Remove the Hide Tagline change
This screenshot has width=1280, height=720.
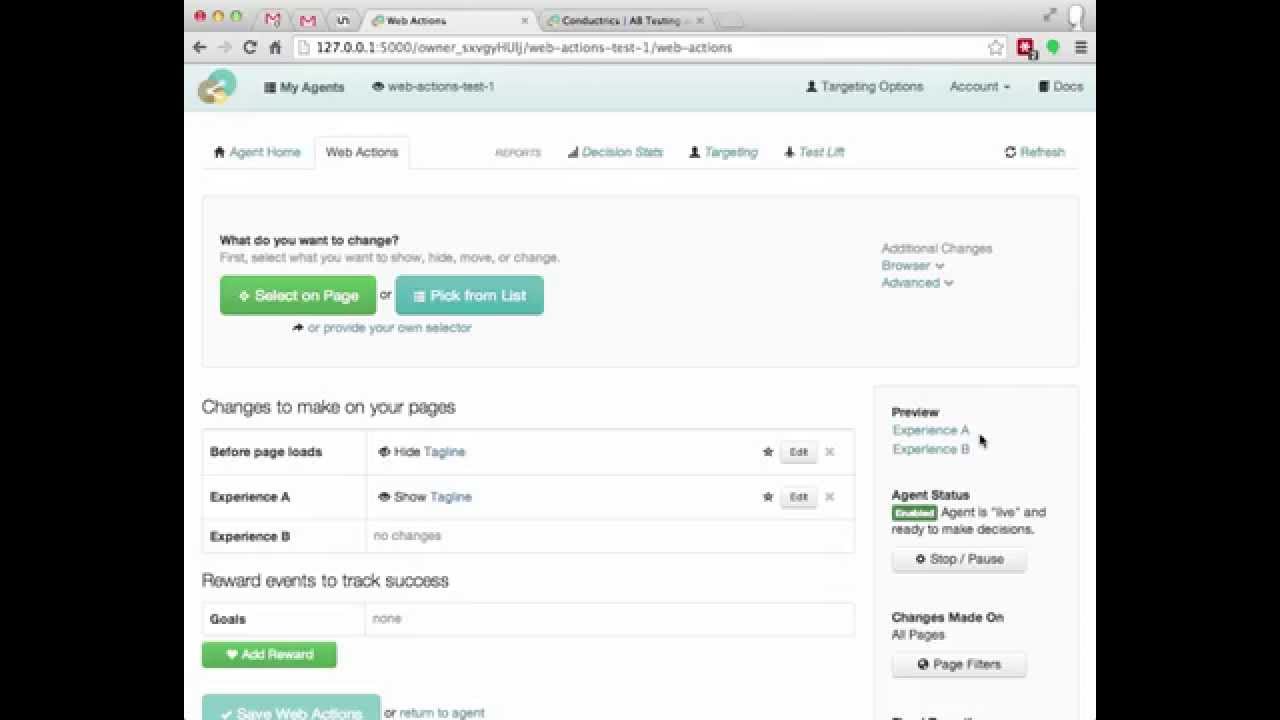pyautogui.click(x=829, y=452)
